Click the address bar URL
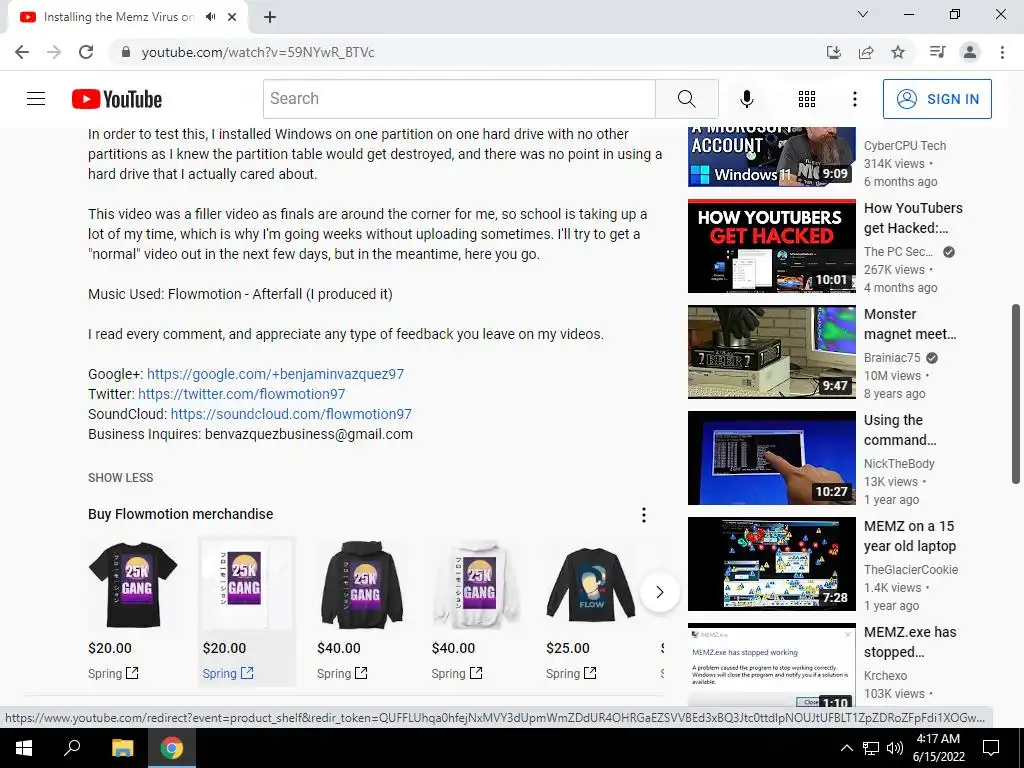This screenshot has height=768, width=1024. click(258, 52)
